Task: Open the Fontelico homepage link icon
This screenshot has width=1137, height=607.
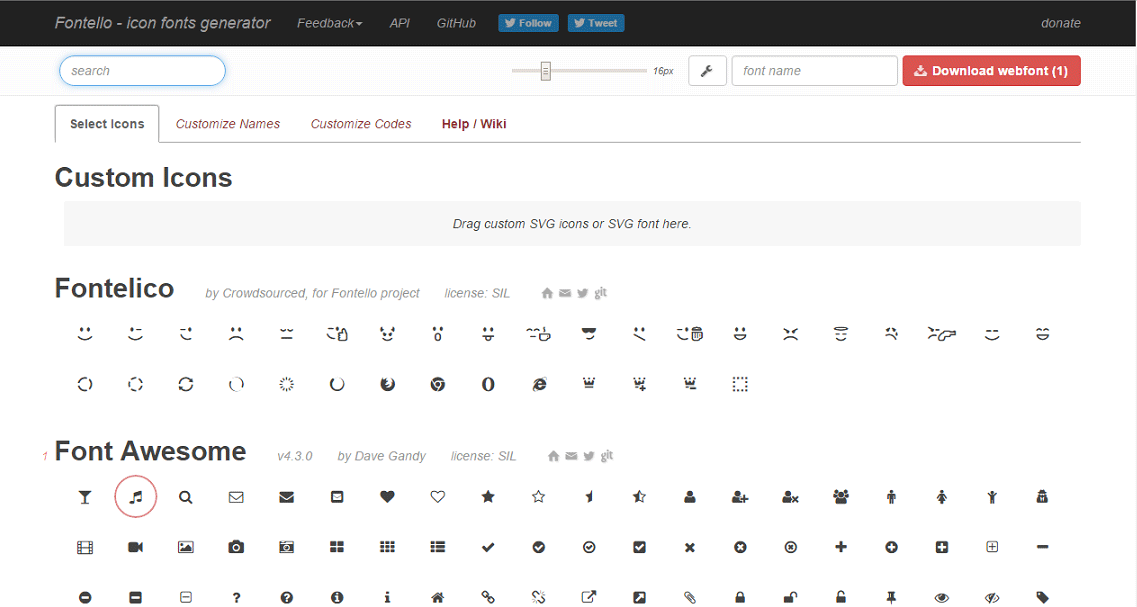Action: pyautogui.click(x=547, y=293)
